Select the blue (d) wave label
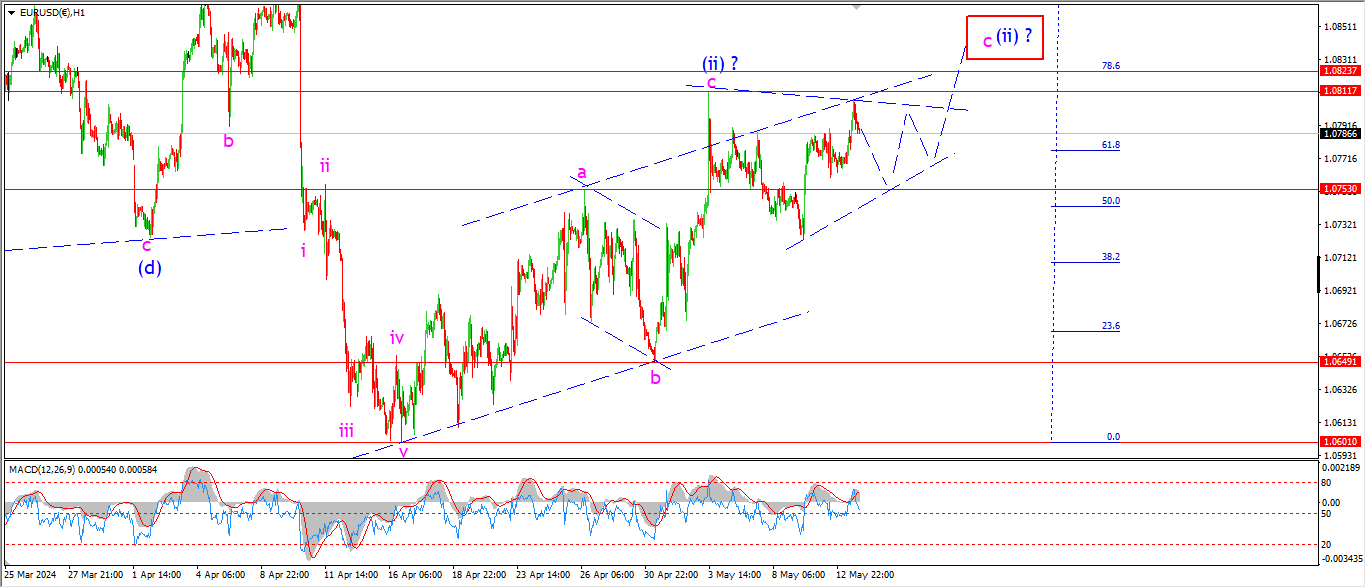 click(x=150, y=267)
